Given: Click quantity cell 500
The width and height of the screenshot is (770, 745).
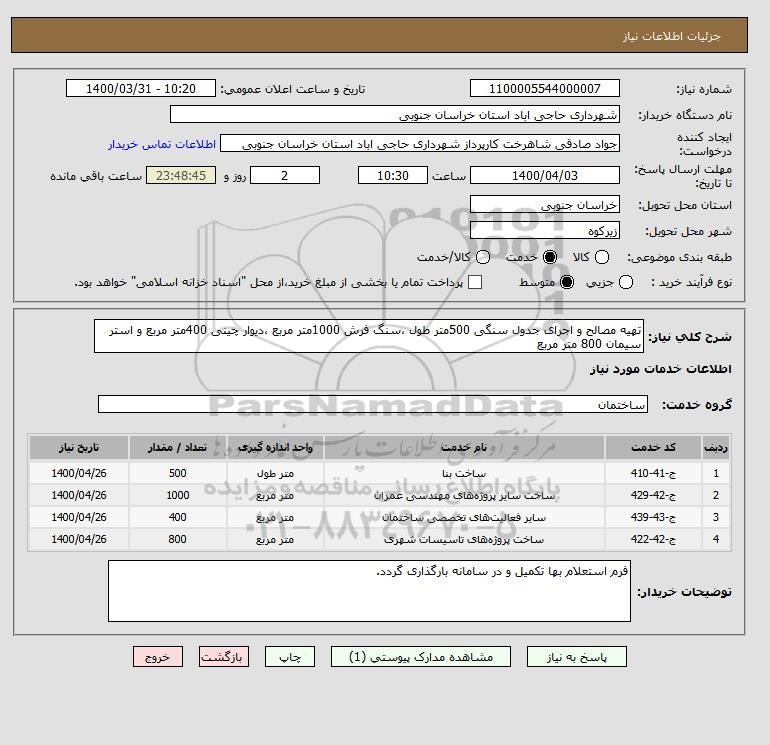Looking at the screenshot, I should coord(177,473).
